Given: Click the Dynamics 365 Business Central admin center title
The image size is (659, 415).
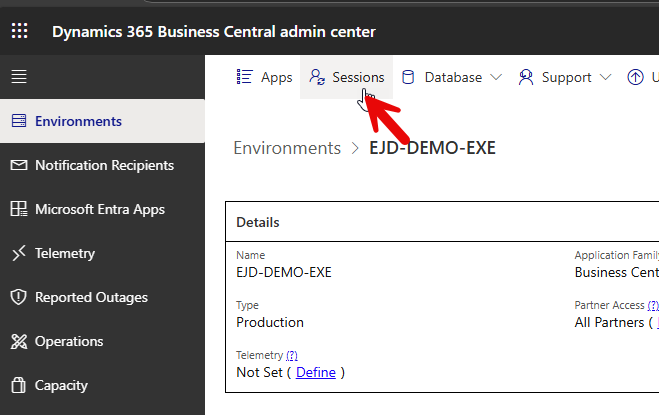Looking at the screenshot, I should [214, 32].
